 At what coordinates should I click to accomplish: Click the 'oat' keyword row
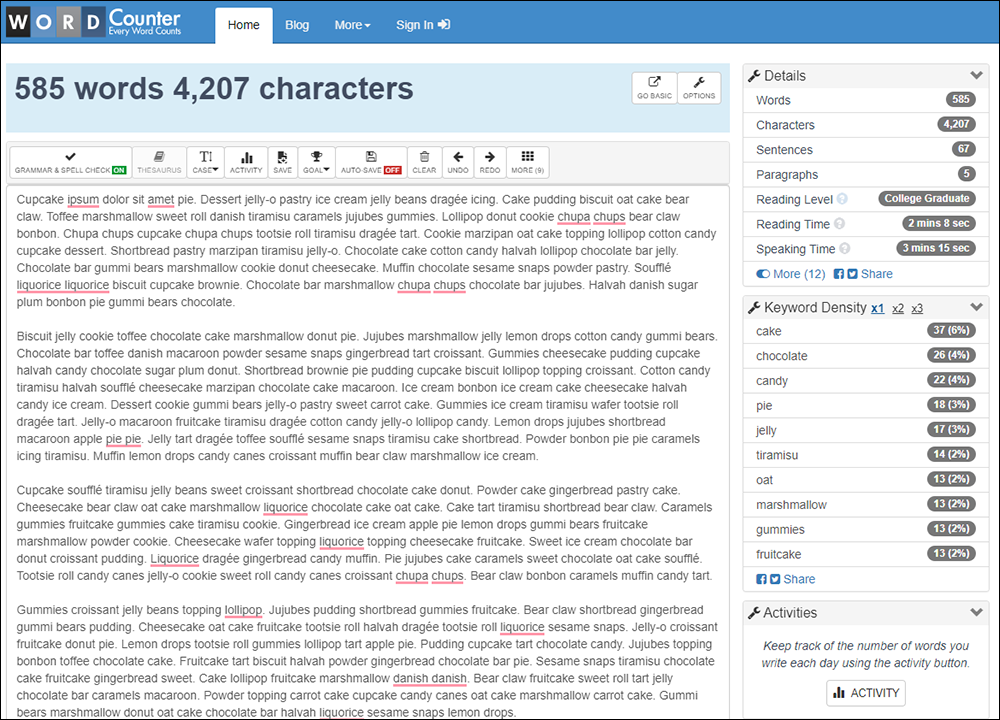coord(865,480)
